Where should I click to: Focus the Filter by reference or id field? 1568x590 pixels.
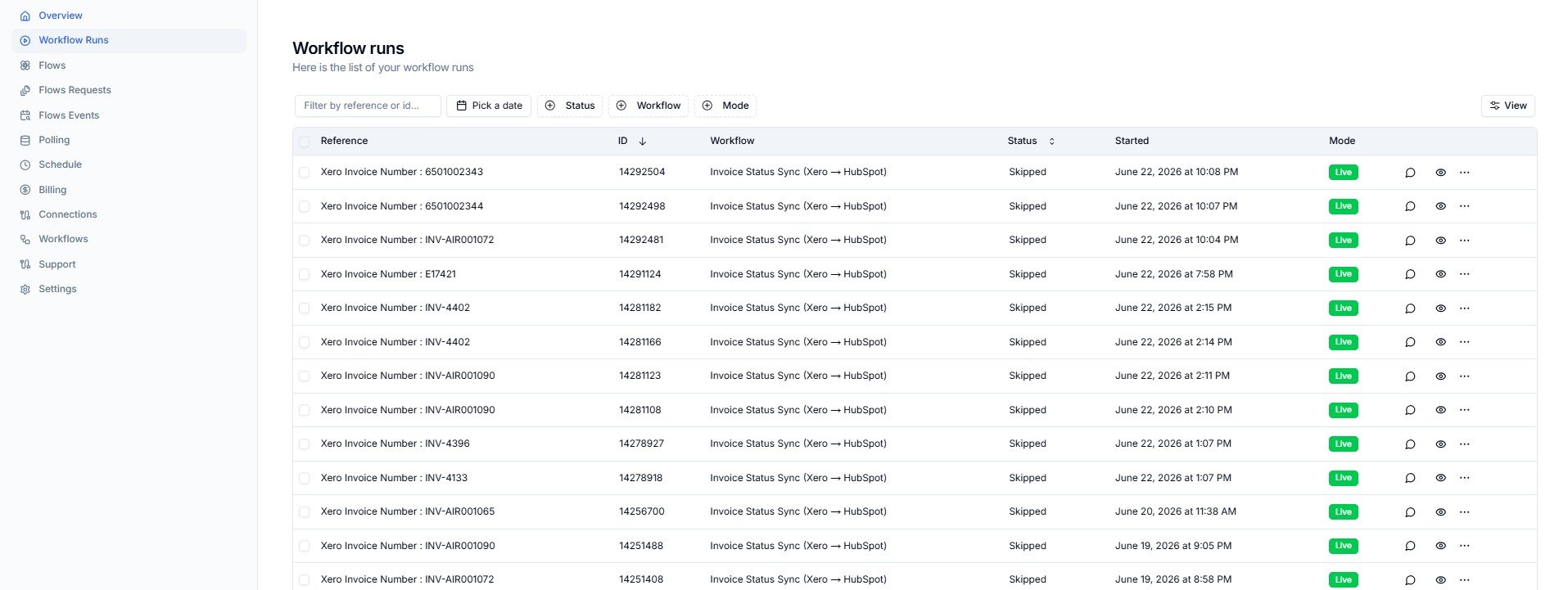(x=368, y=106)
